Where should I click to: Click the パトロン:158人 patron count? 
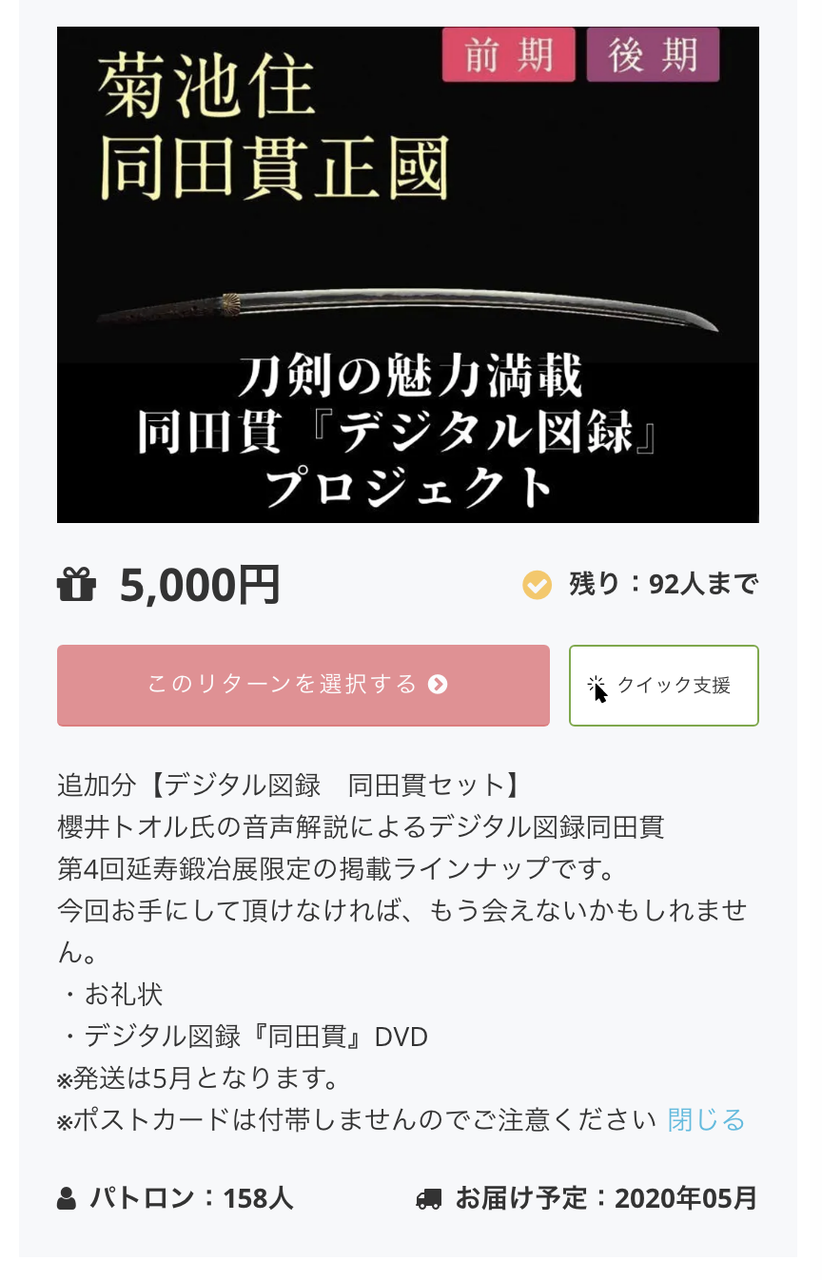coord(192,1198)
